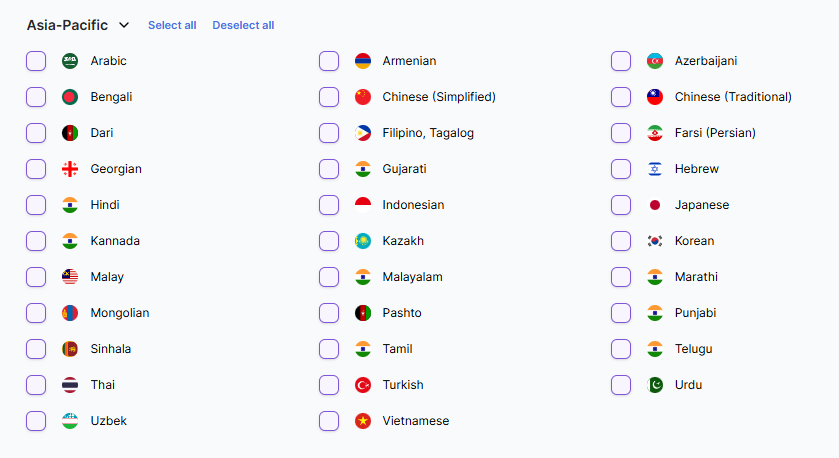Screen dimensions: 839x458
Task: Click the Saudi flag icon beside Arabic
Action: (70, 61)
